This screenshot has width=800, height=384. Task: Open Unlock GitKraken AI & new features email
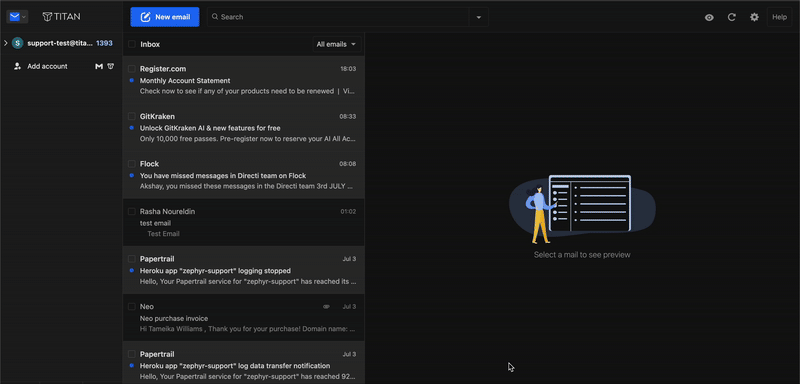(244, 127)
